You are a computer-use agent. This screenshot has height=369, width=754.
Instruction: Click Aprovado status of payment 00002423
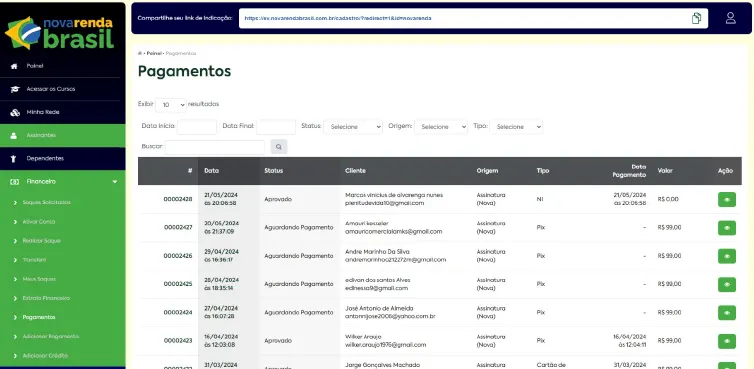278,341
